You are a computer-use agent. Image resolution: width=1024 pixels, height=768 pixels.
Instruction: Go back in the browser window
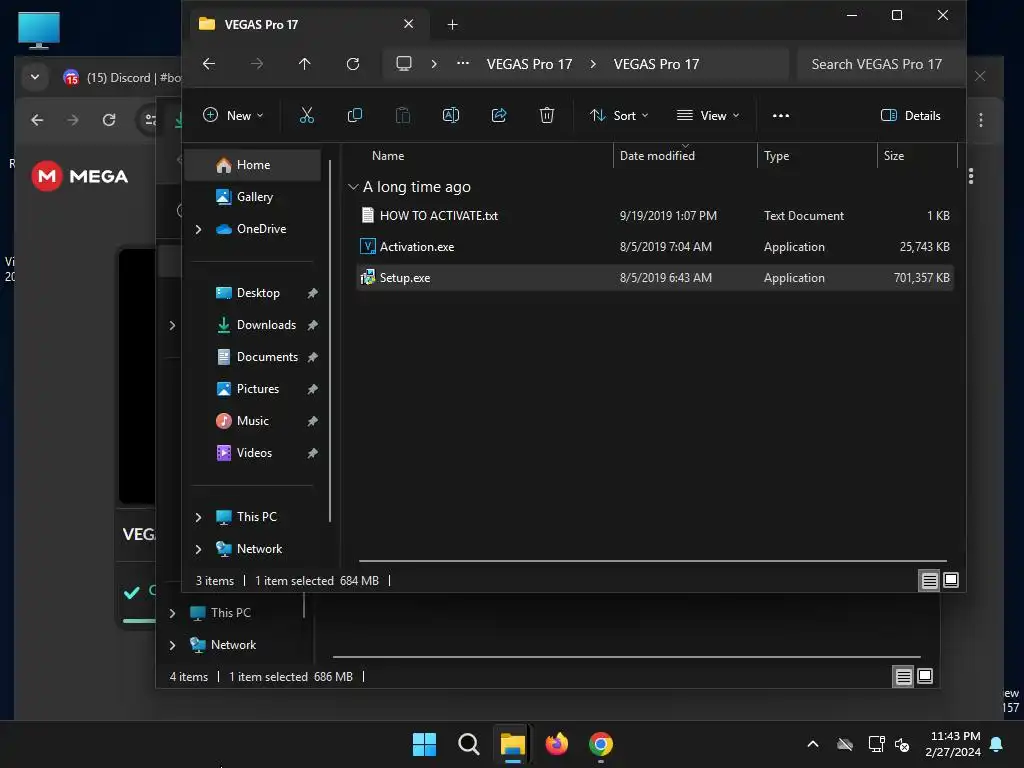pos(37,120)
